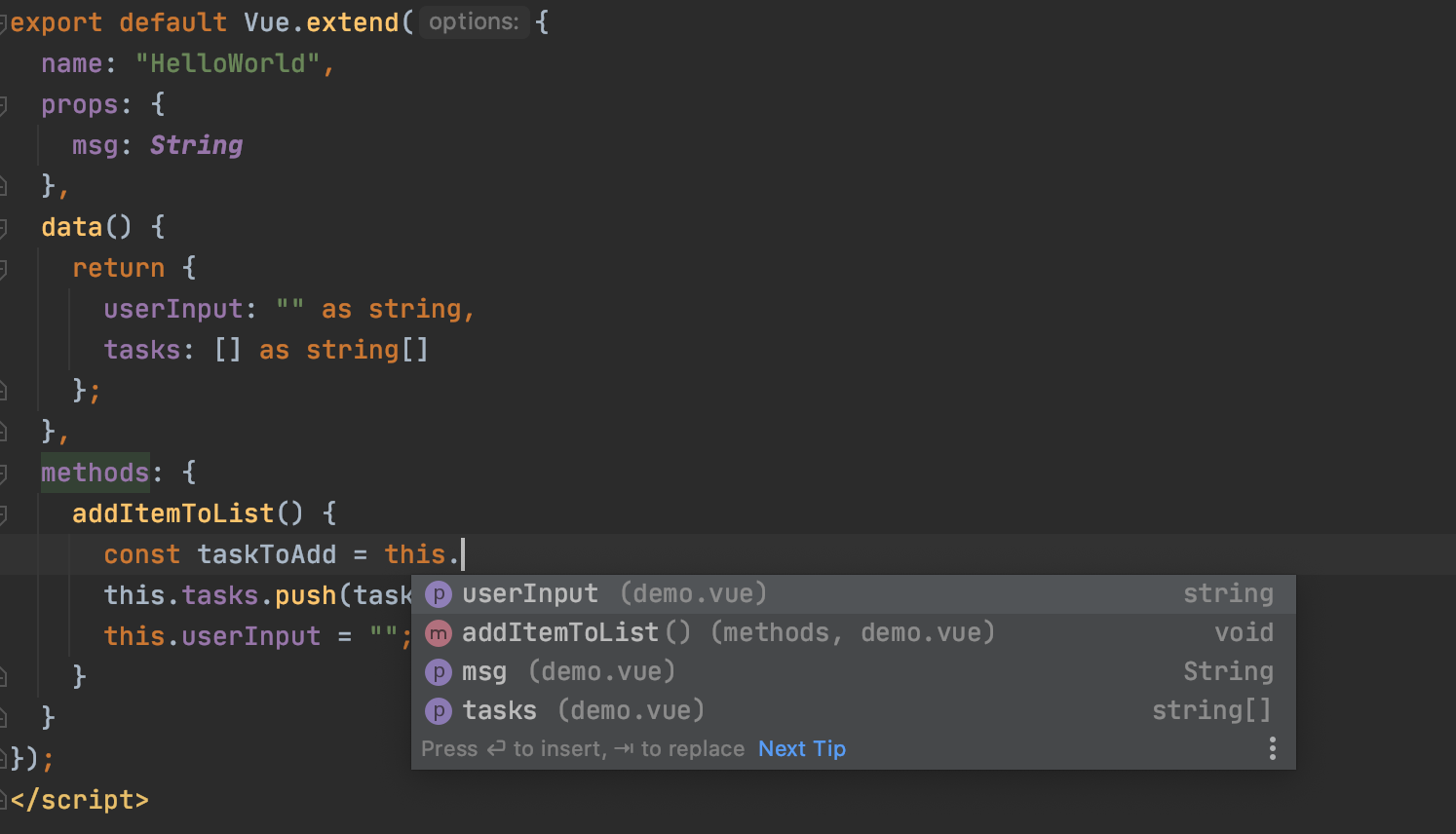This screenshot has width=1456, height=834.
Task: Select tasks completion suggestion
Action: pos(853,711)
